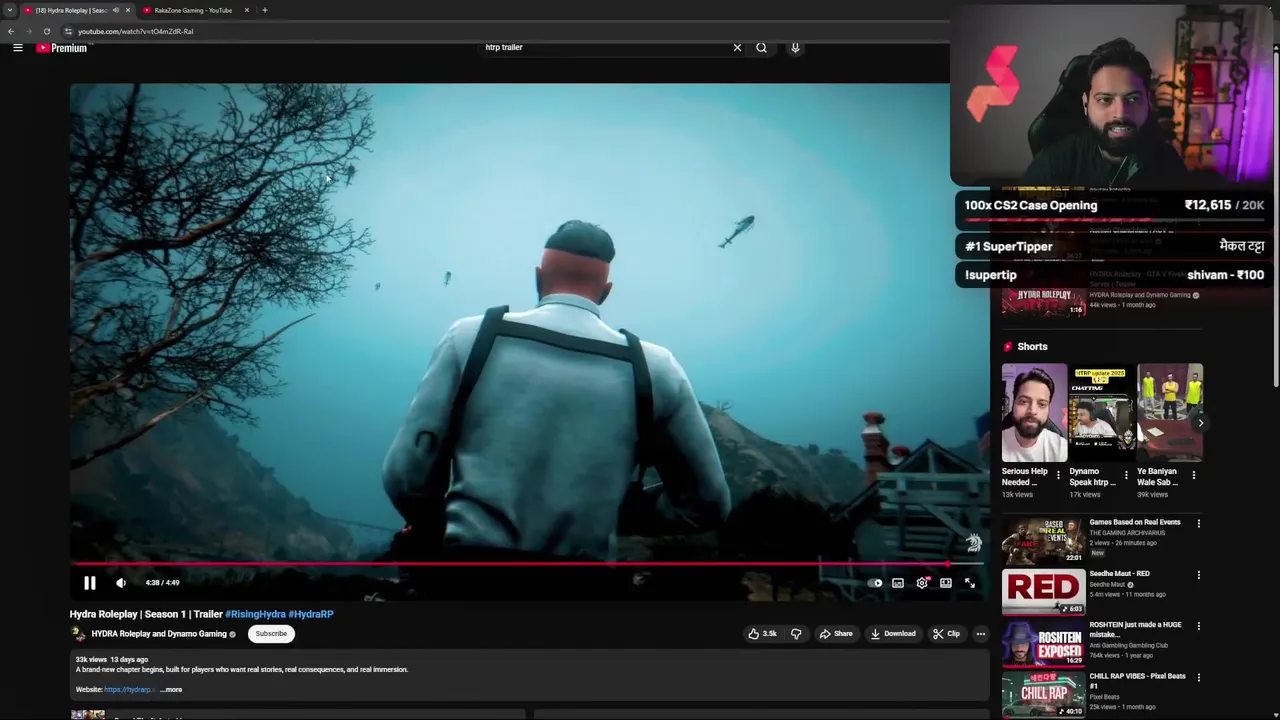This screenshot has height=720, width=1280.
Task: Open the YouTube guide hamburger menu
Action: [x=17, y=47]
